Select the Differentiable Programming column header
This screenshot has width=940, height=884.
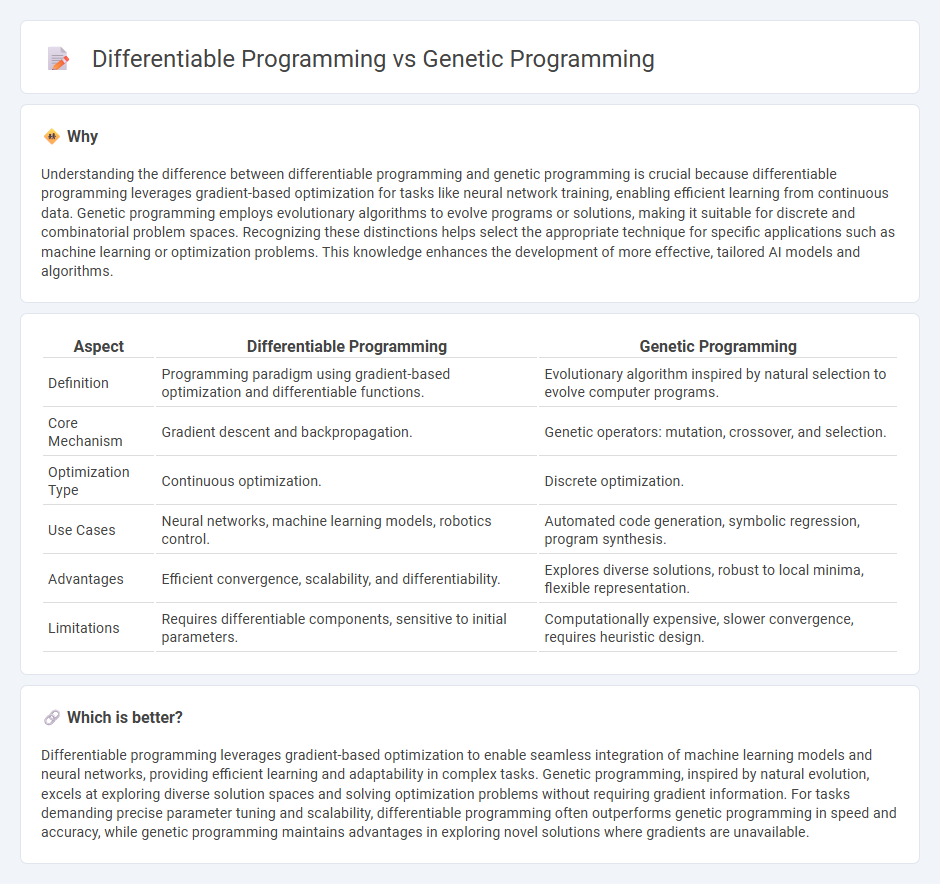click(x=347, y=346)
